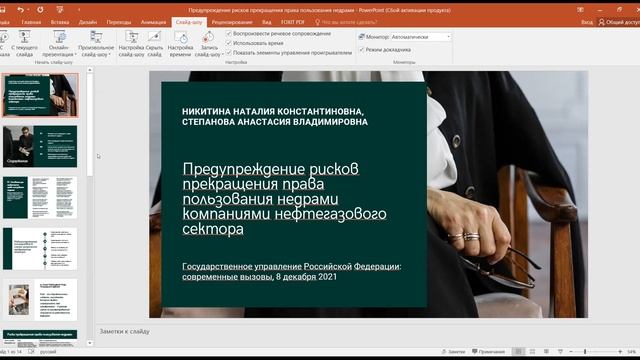Switch to 'Вставка' ribbon tab
The image size is (640, 360).
[x=60, y=22]
